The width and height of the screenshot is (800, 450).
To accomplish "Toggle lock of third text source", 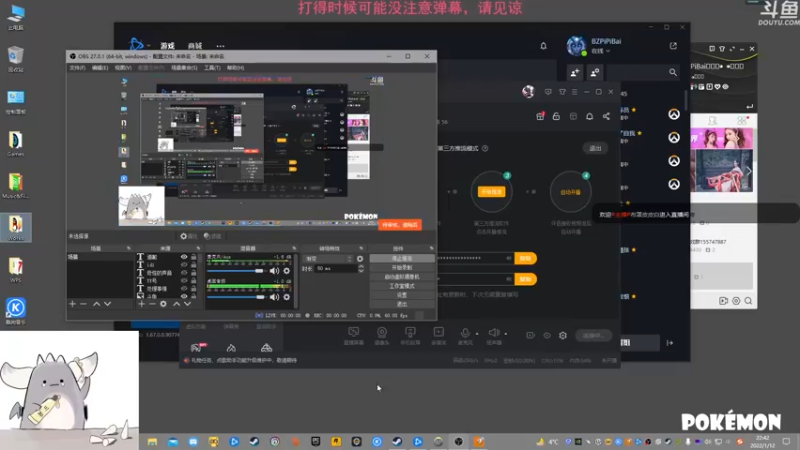I will (x=194, y=272).
